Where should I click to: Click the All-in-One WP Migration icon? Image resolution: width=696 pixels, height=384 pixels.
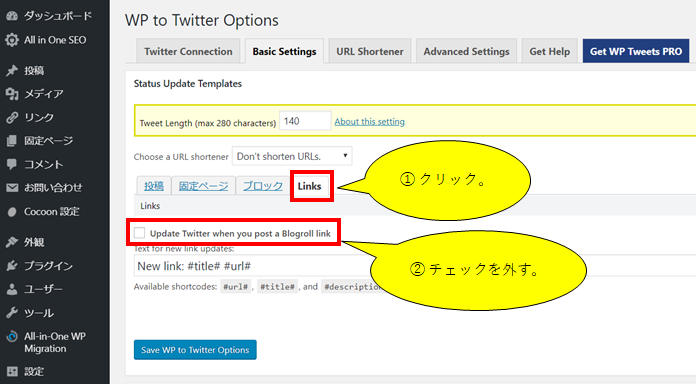[x=12, y=336]
